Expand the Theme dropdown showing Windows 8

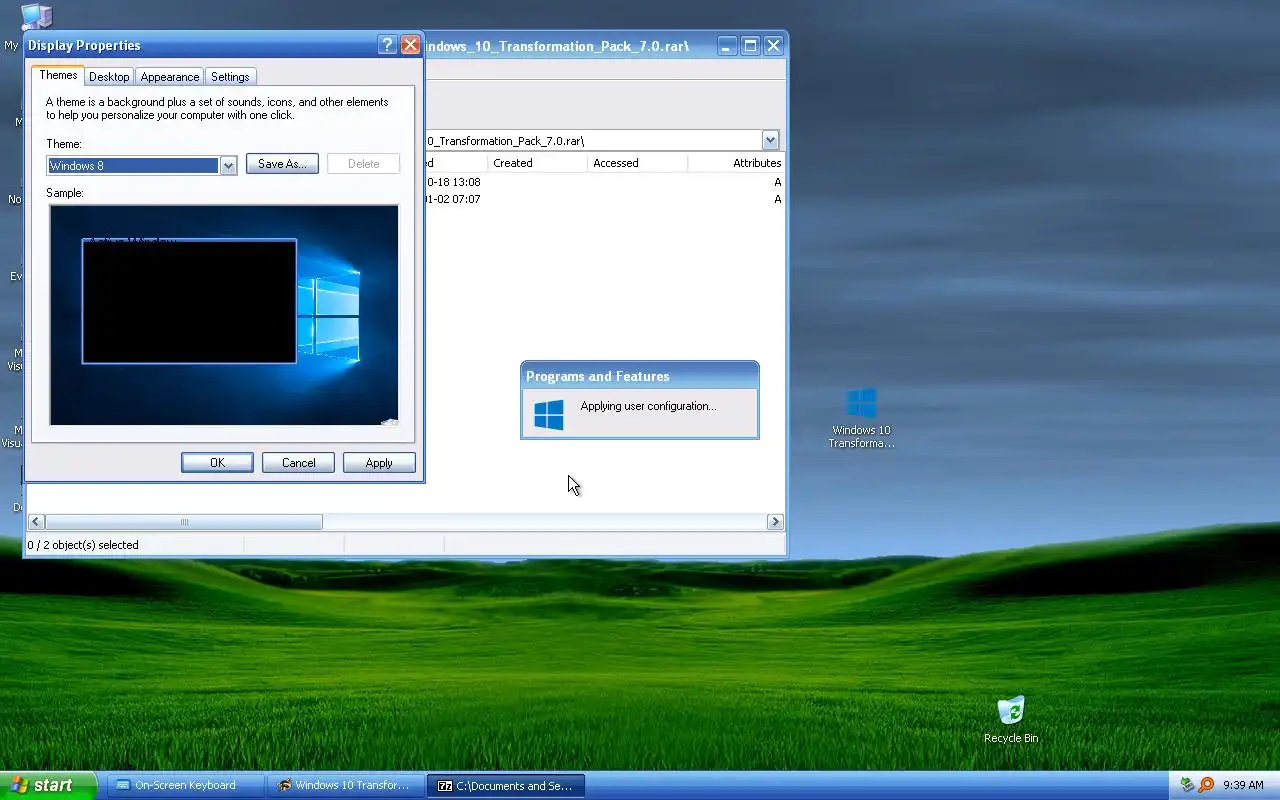(228, 166)
